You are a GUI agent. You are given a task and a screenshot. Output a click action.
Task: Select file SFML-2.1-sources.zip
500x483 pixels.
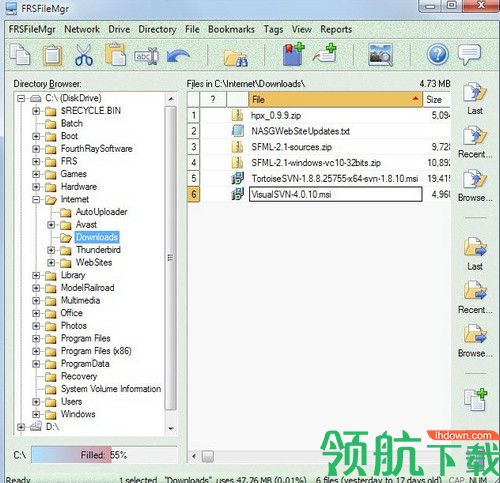pyautogui.click(x=292, y=147)
